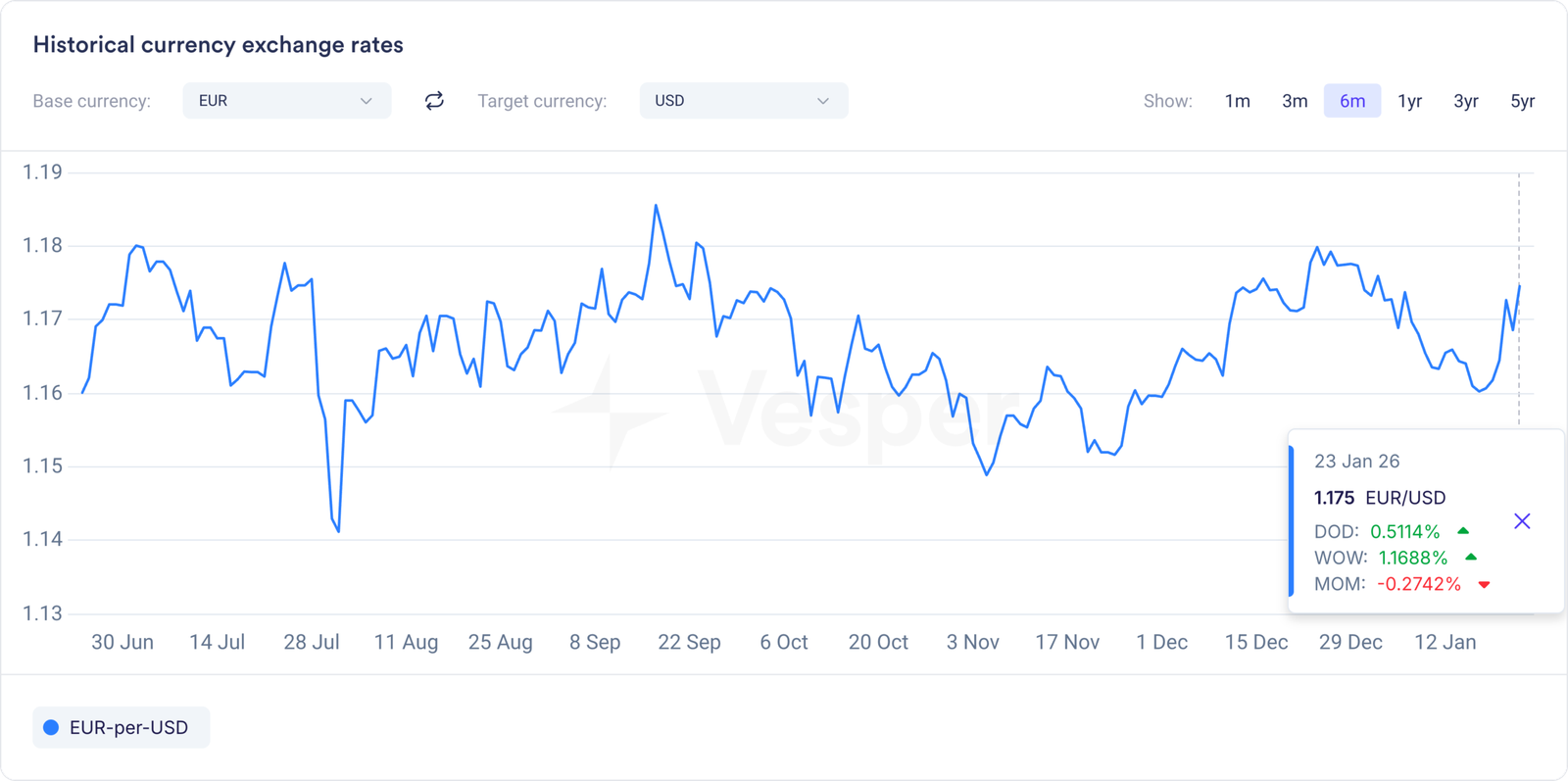The width and height of the screenshot is (1568, 781).
Task: Click the blue EUR-per-USD legend dot
Action: coord(51,728)
